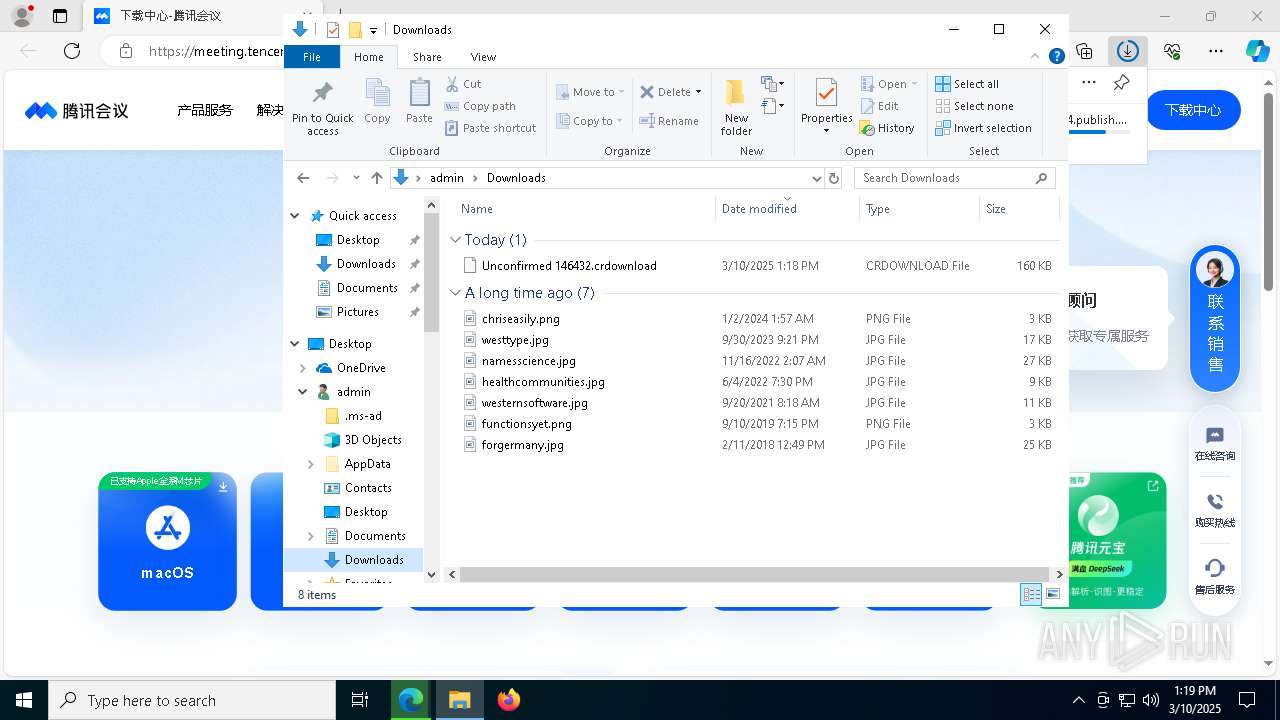Open file History in ribbon
The image size is (1280, 720).
887,128
